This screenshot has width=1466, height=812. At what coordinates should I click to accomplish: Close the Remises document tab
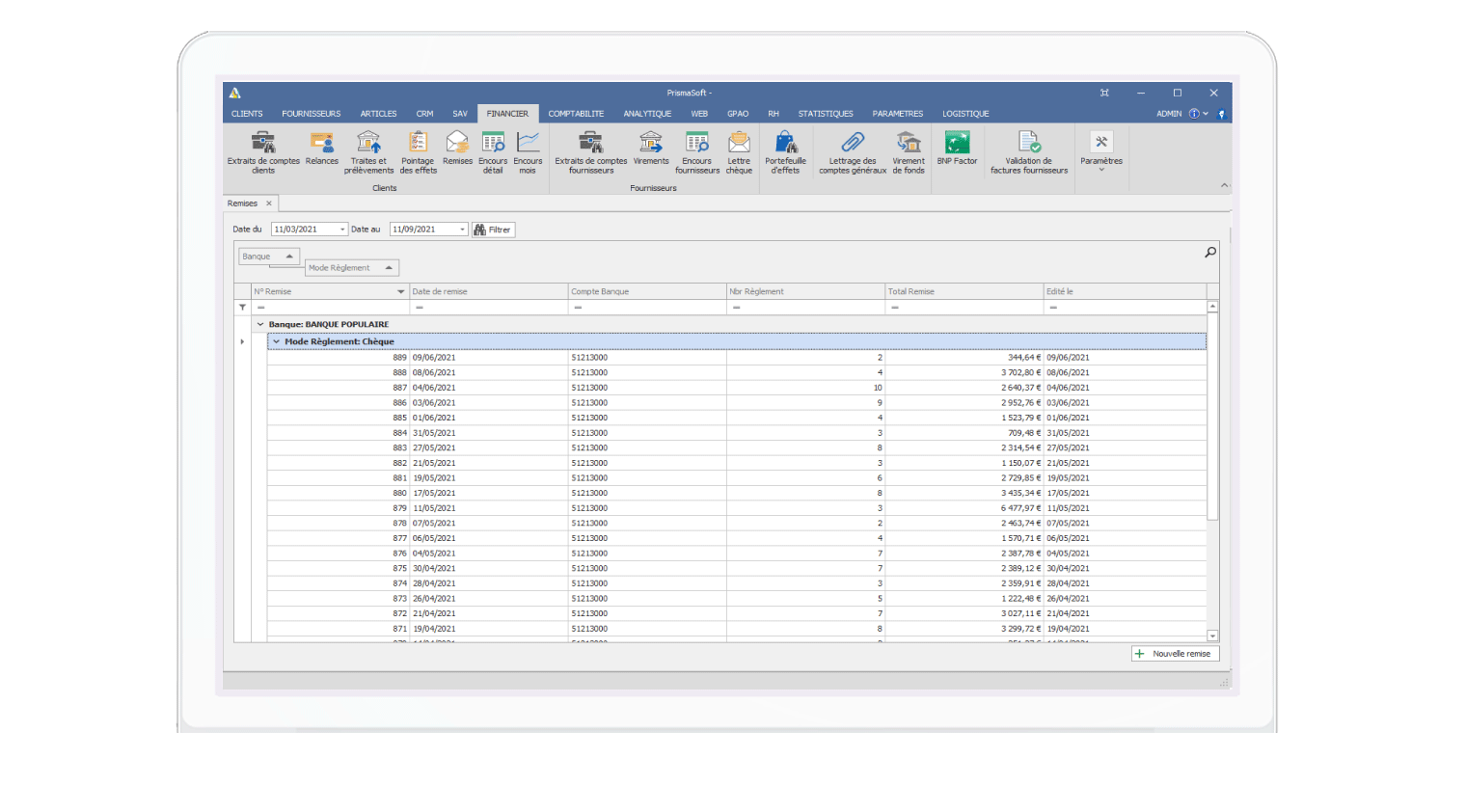pyautogui.click(x=269, y=203)
